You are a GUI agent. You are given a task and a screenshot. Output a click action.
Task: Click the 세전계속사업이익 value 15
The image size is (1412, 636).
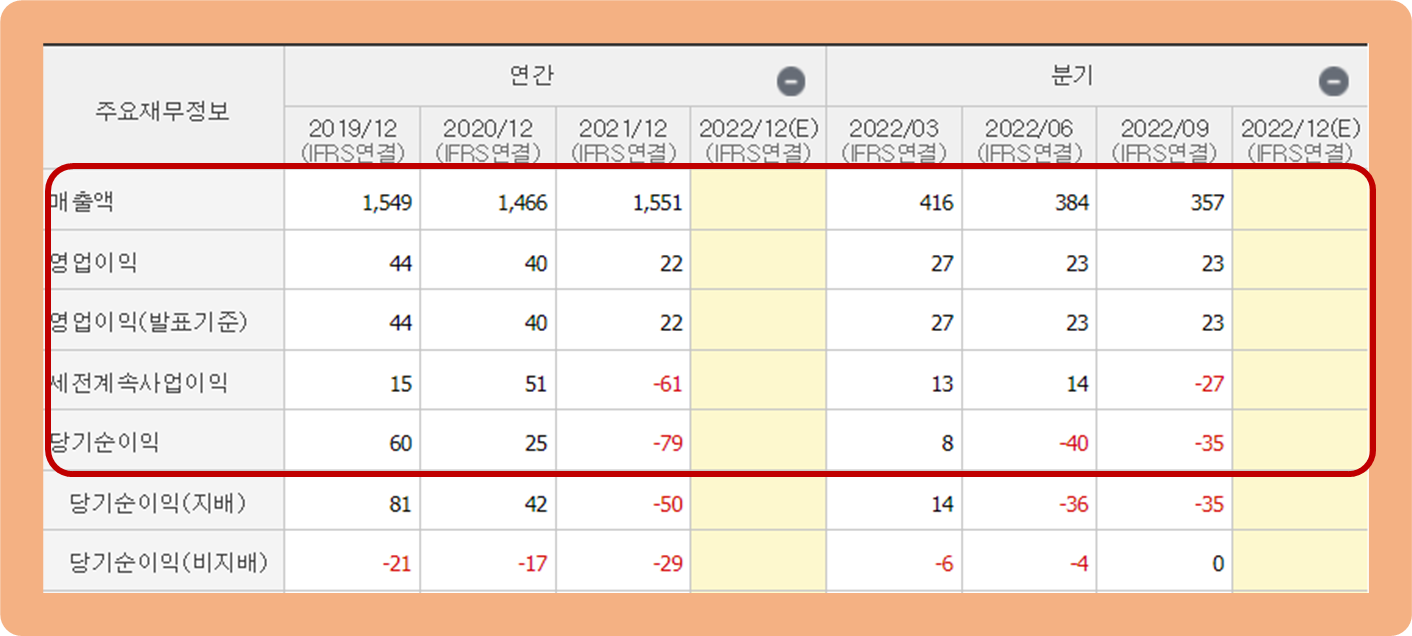point(401,384)
